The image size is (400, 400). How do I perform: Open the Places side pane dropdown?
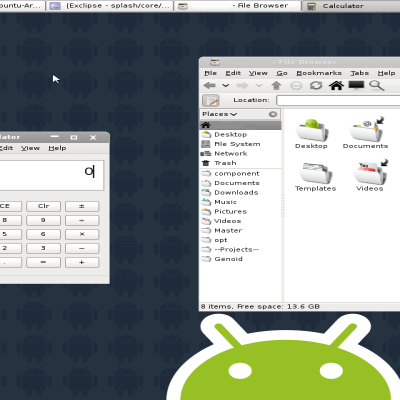[x=219, y=114]
